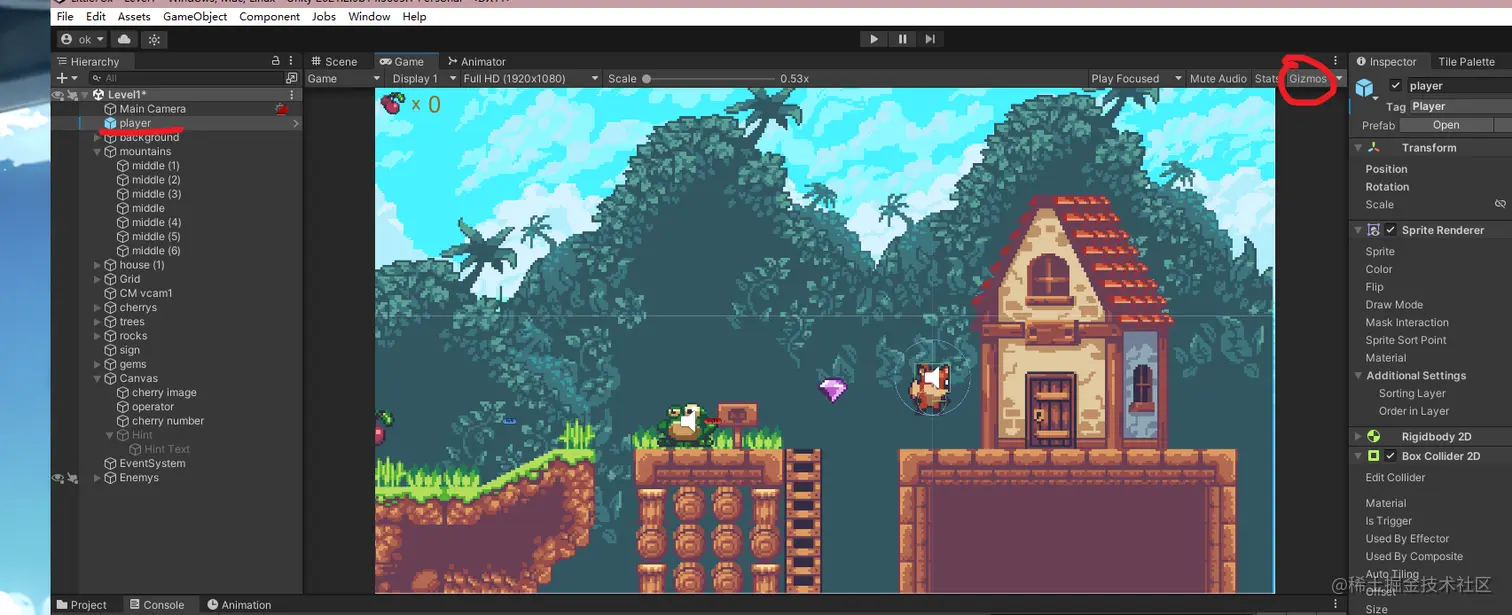Switch to the Scene tab
The height and width of the screenshot is (615, 1512).
tap(334, 61)
